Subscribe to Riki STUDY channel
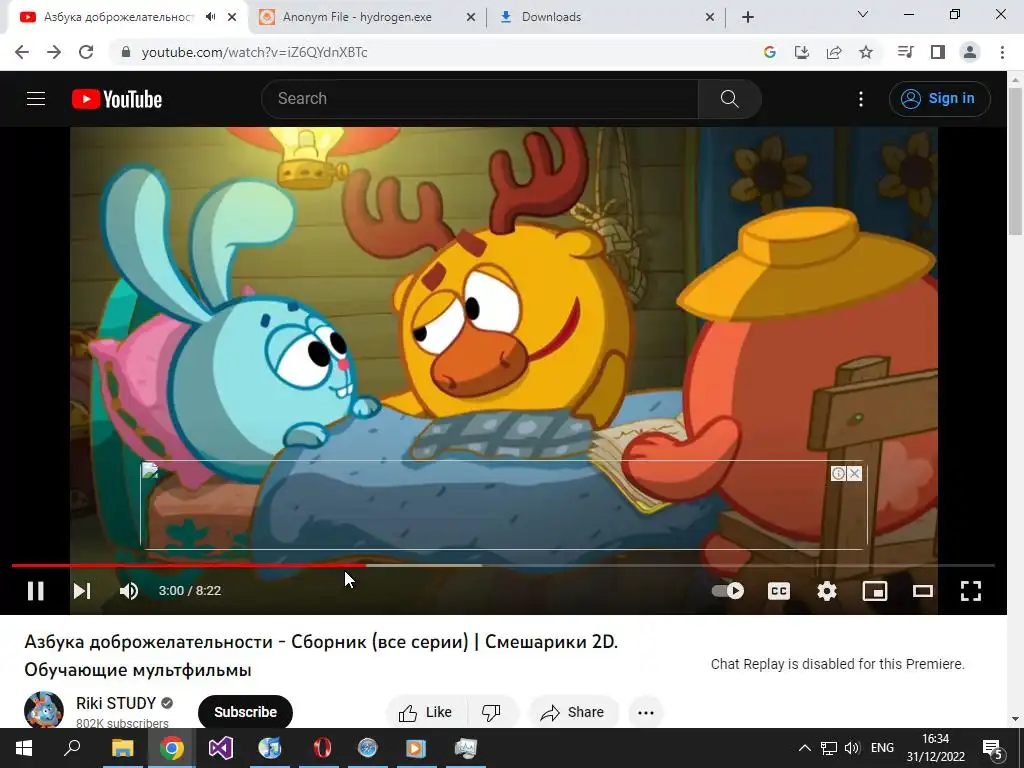Screen dimensions: 1024x768 [245, 711]
